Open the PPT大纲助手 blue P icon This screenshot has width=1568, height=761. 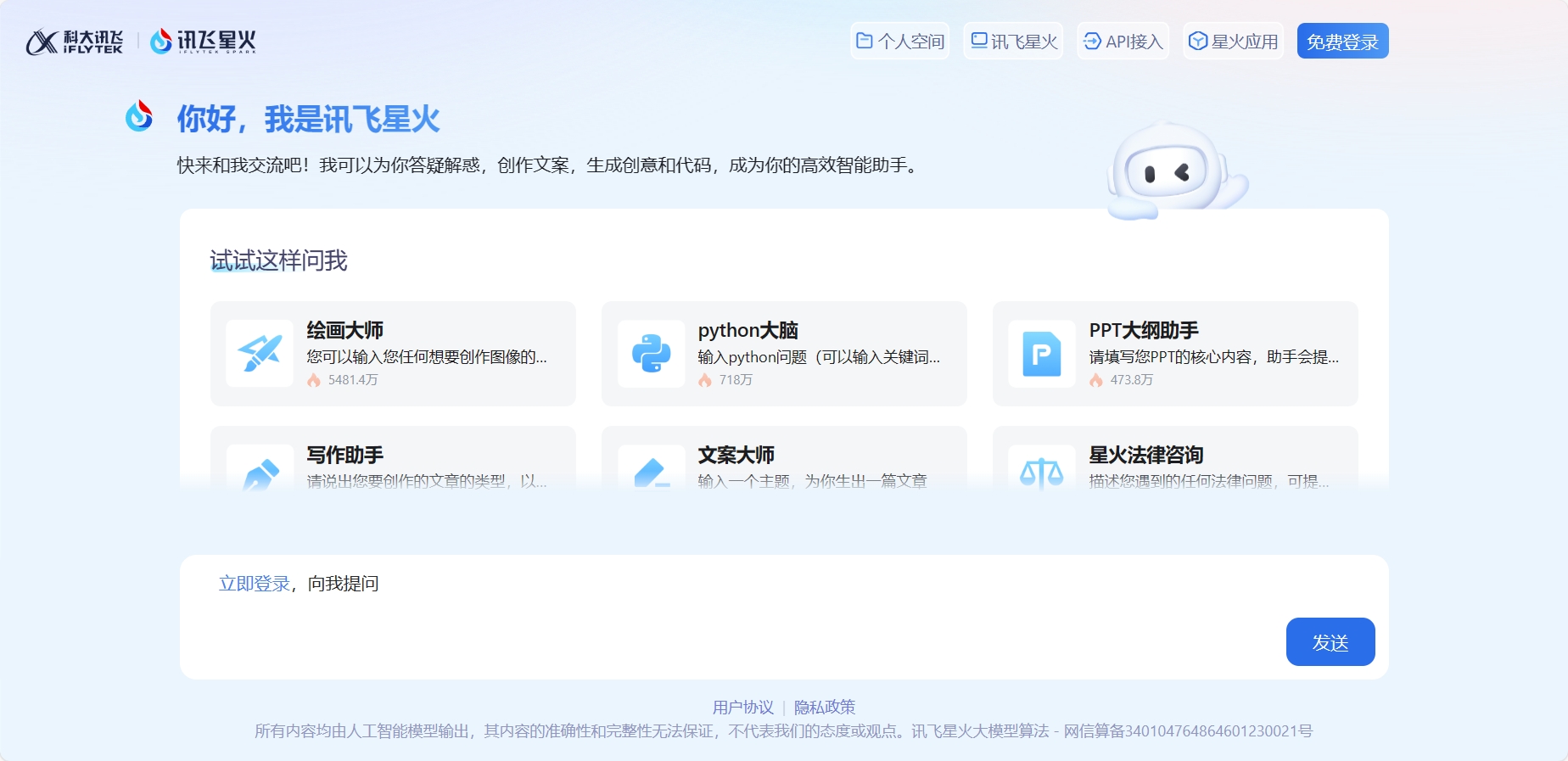(1042, 354)
